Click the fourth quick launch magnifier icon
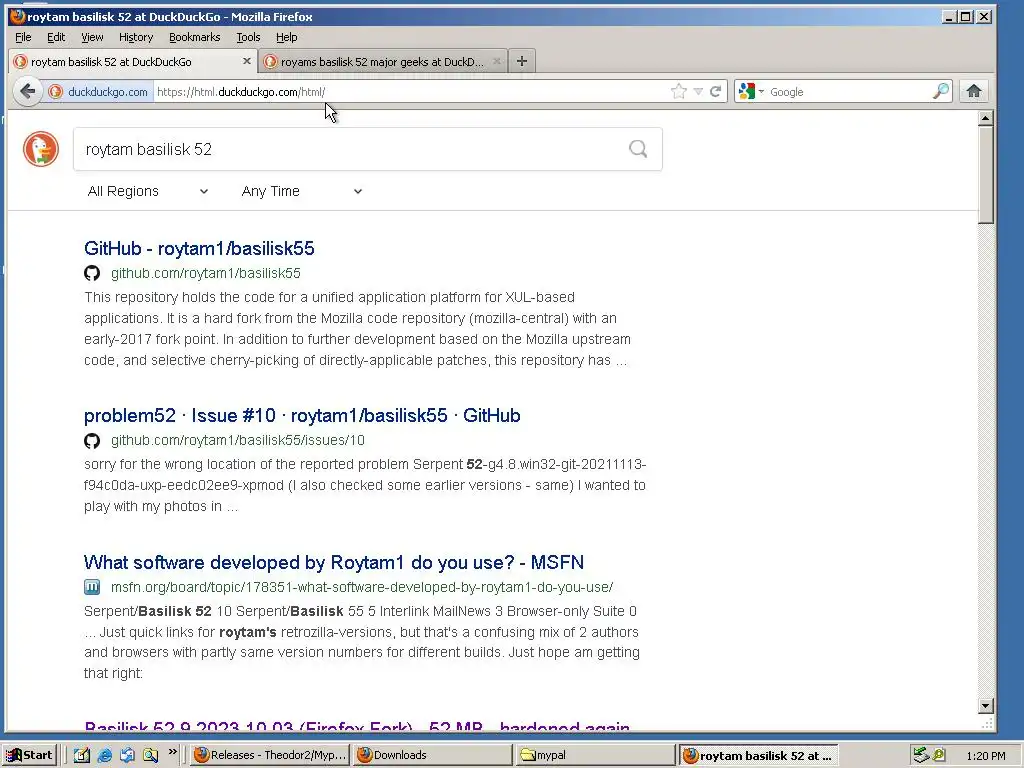The image size is (1024, 768). pos(150,755)
